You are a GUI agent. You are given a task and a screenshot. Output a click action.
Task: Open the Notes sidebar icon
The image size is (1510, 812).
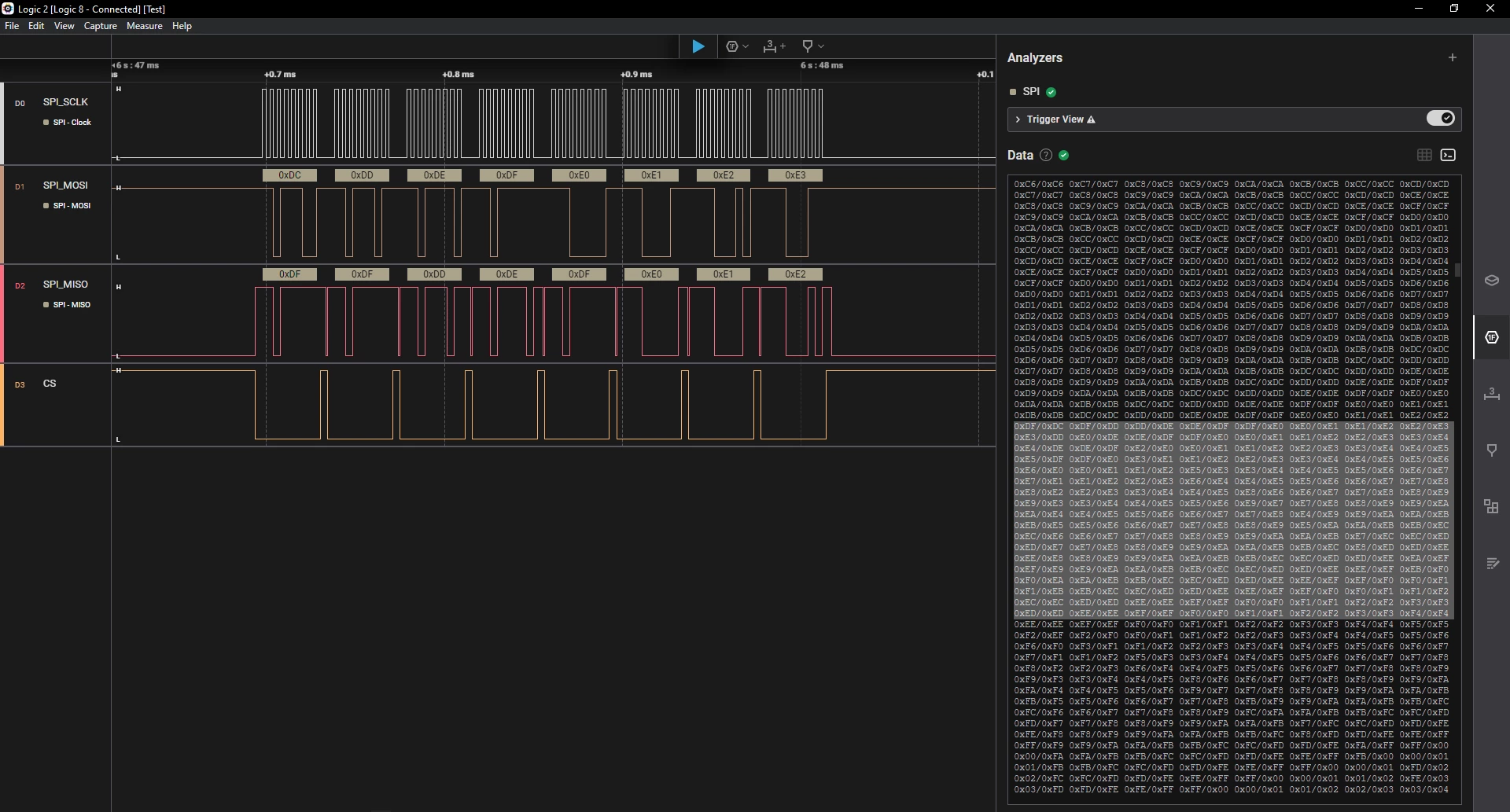coord(1492,564)
